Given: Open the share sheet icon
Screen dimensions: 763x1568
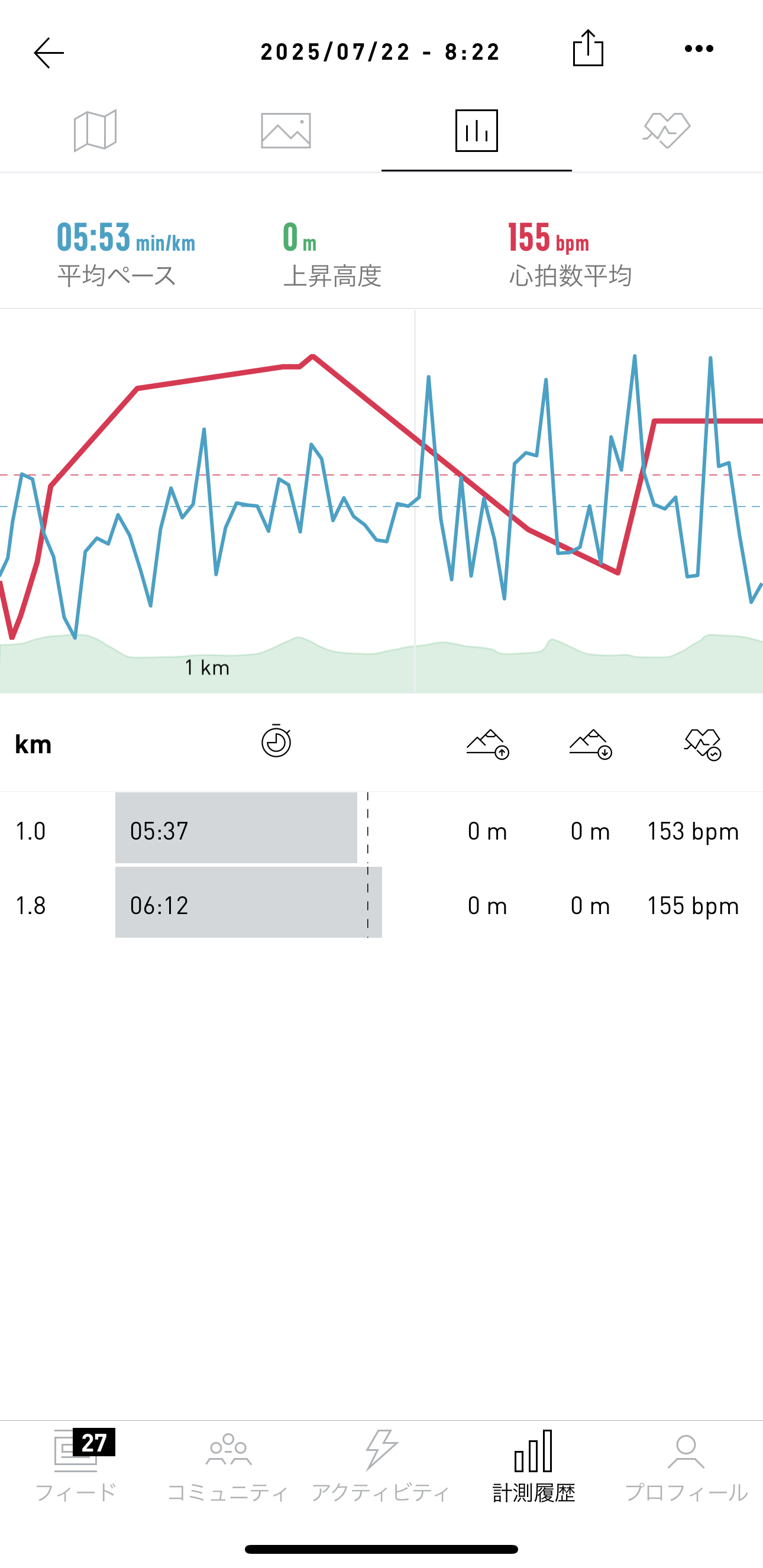Looking at the screenshot, I should (x=587, y=48).
